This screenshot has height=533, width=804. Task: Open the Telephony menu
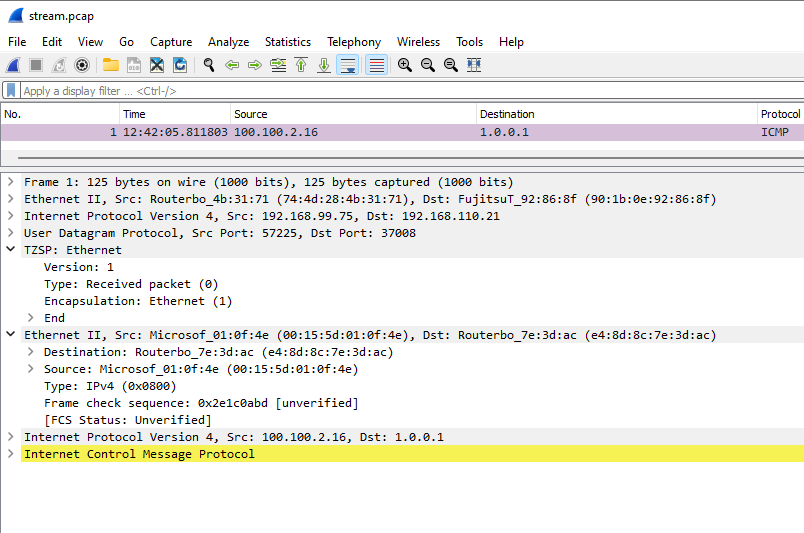(354, 42)
